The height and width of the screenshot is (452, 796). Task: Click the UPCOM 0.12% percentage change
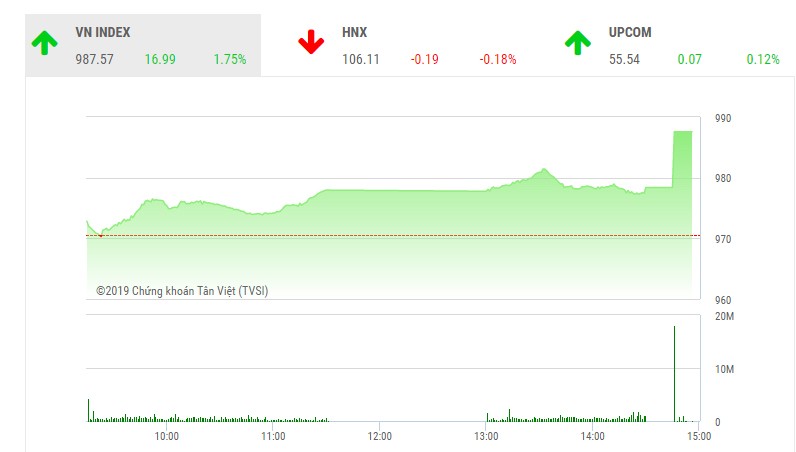point(762,59)
